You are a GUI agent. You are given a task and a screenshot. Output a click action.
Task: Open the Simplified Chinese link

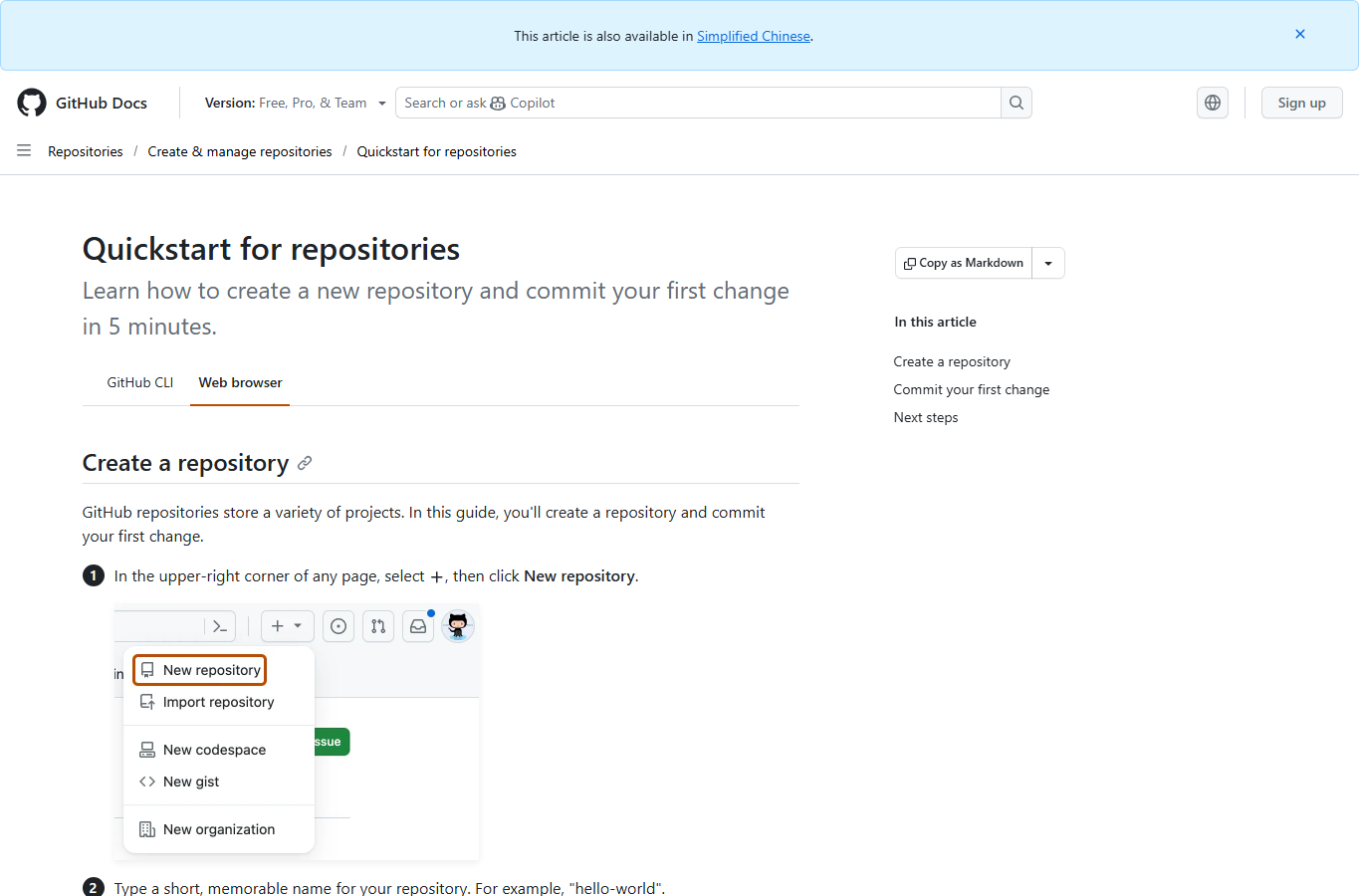[x=754, y=36]
